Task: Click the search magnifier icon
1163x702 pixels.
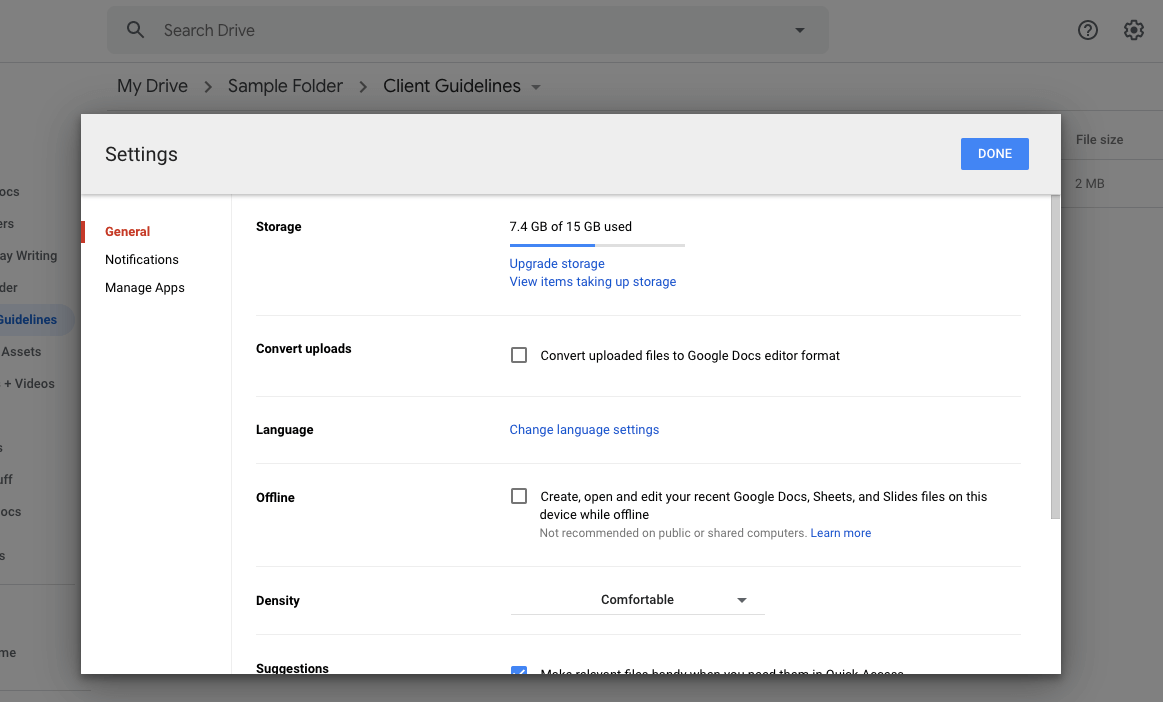Action: pyautogui.click(x=135, y=30)
